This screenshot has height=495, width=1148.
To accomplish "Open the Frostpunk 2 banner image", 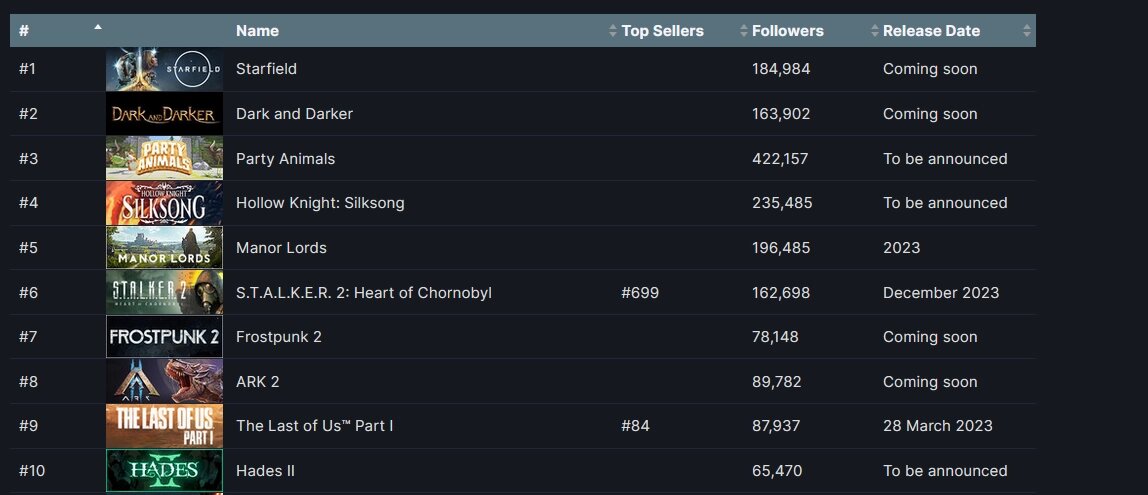I will [x=164, y=337].
